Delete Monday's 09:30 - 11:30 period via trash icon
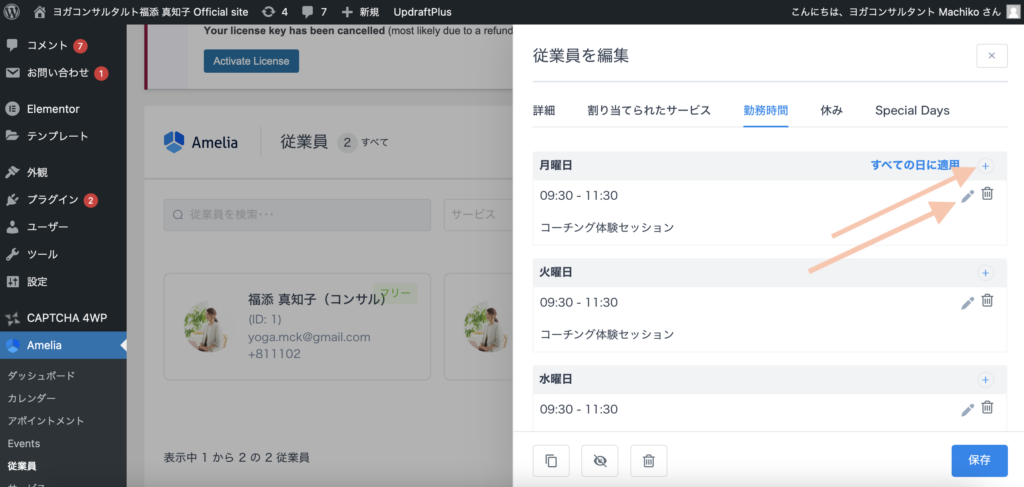 coord(987,195)
